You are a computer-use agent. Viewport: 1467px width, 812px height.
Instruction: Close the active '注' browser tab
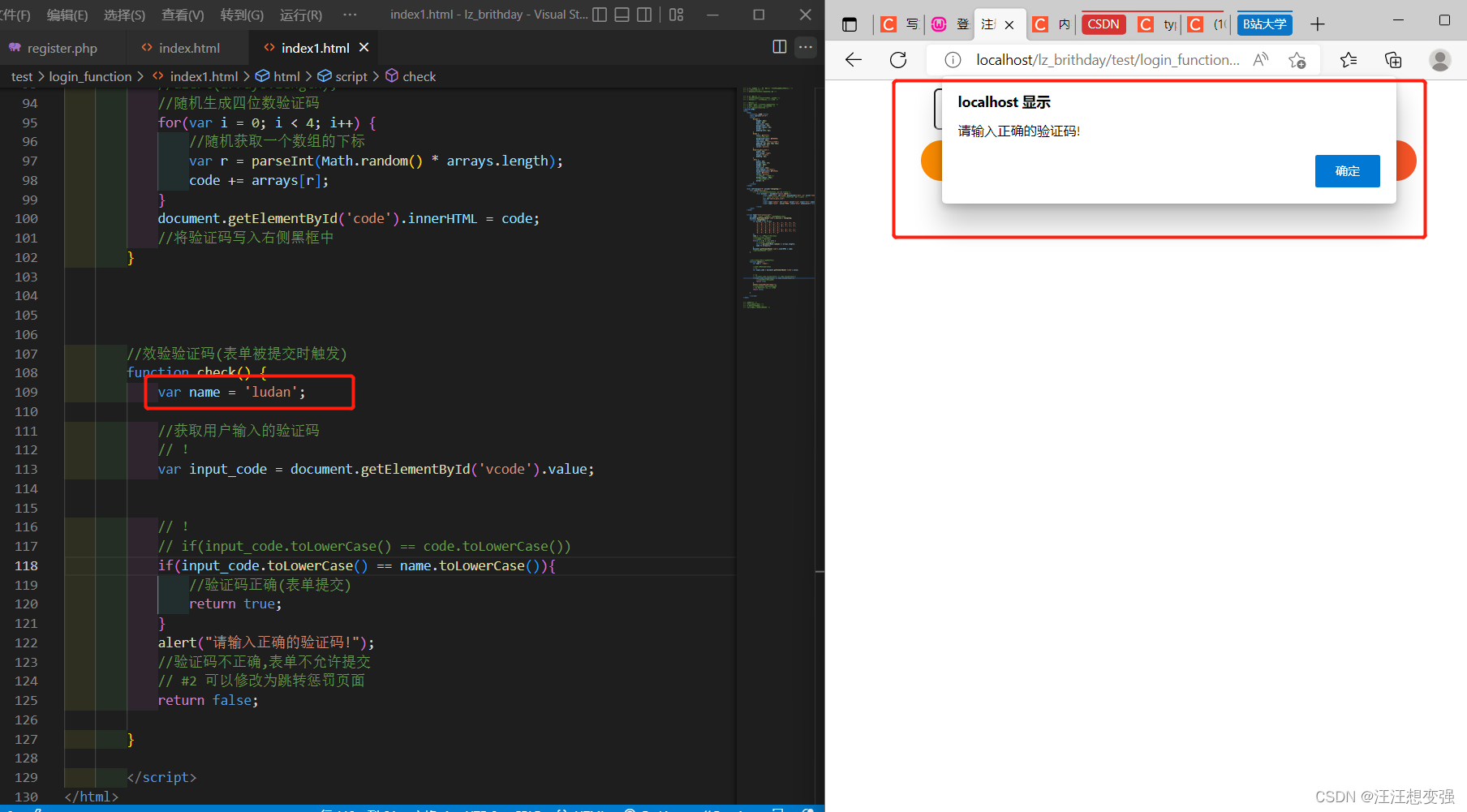1009,25
